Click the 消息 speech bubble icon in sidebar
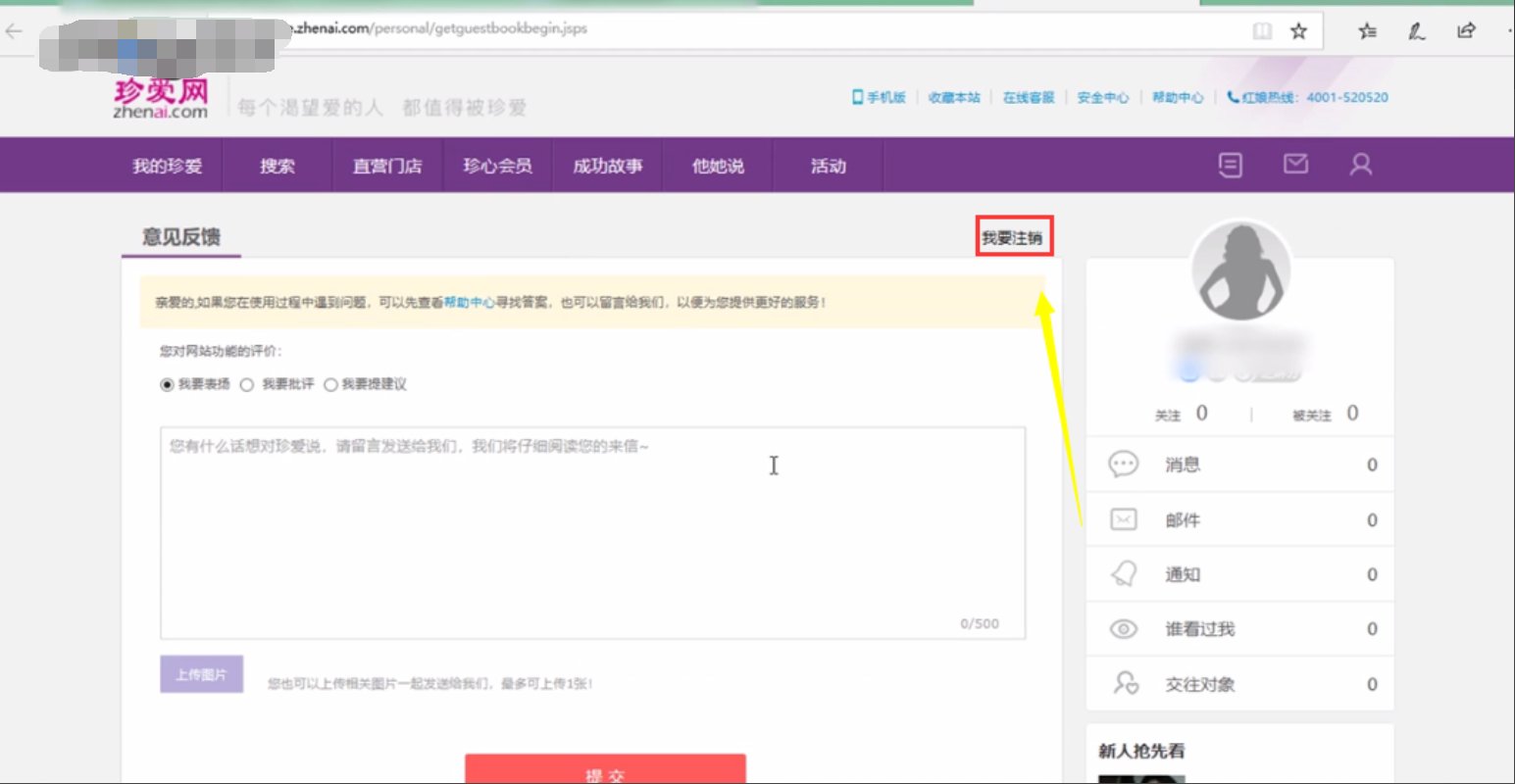Viewport: 1515px width, 784px height. tap(1123, 465)
